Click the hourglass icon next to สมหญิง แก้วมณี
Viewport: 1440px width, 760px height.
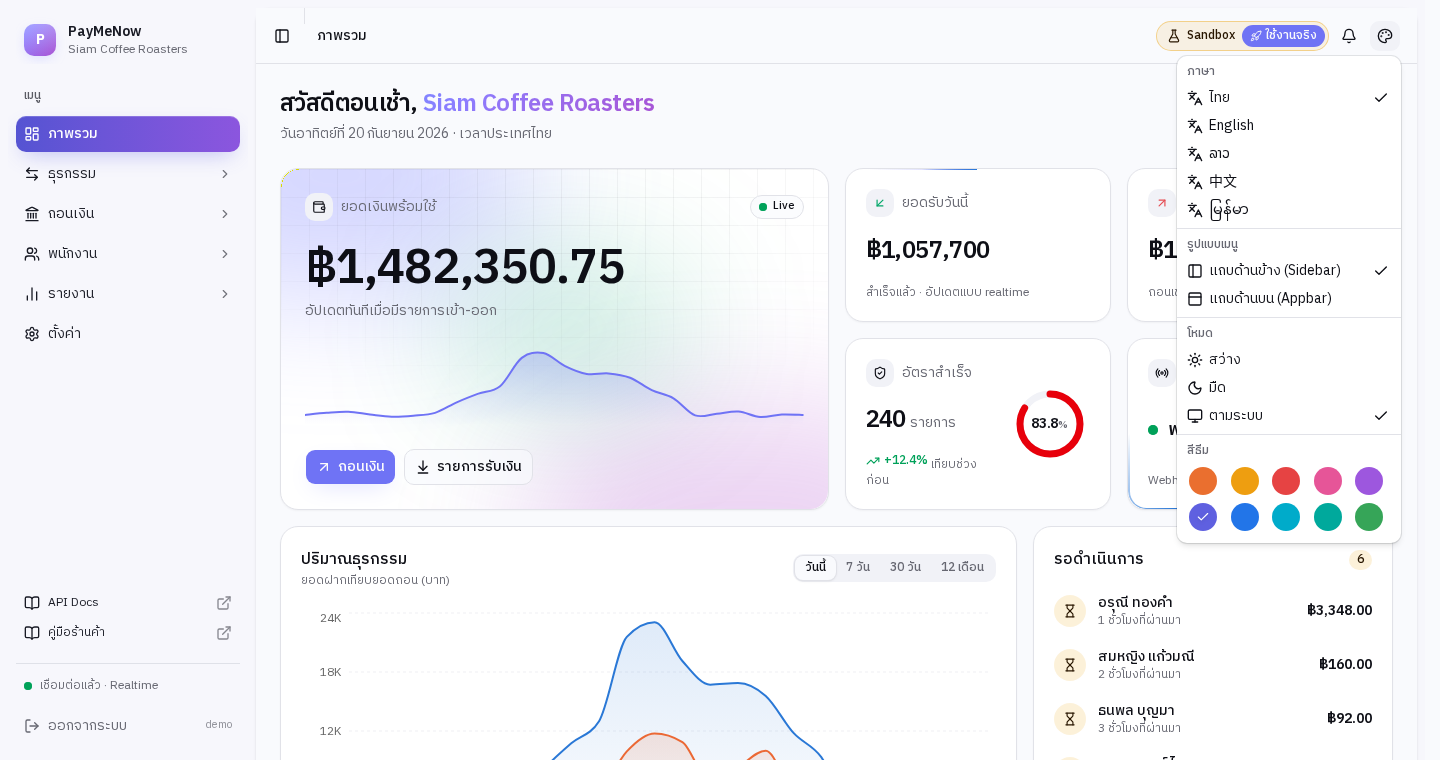coord(1070,665)
